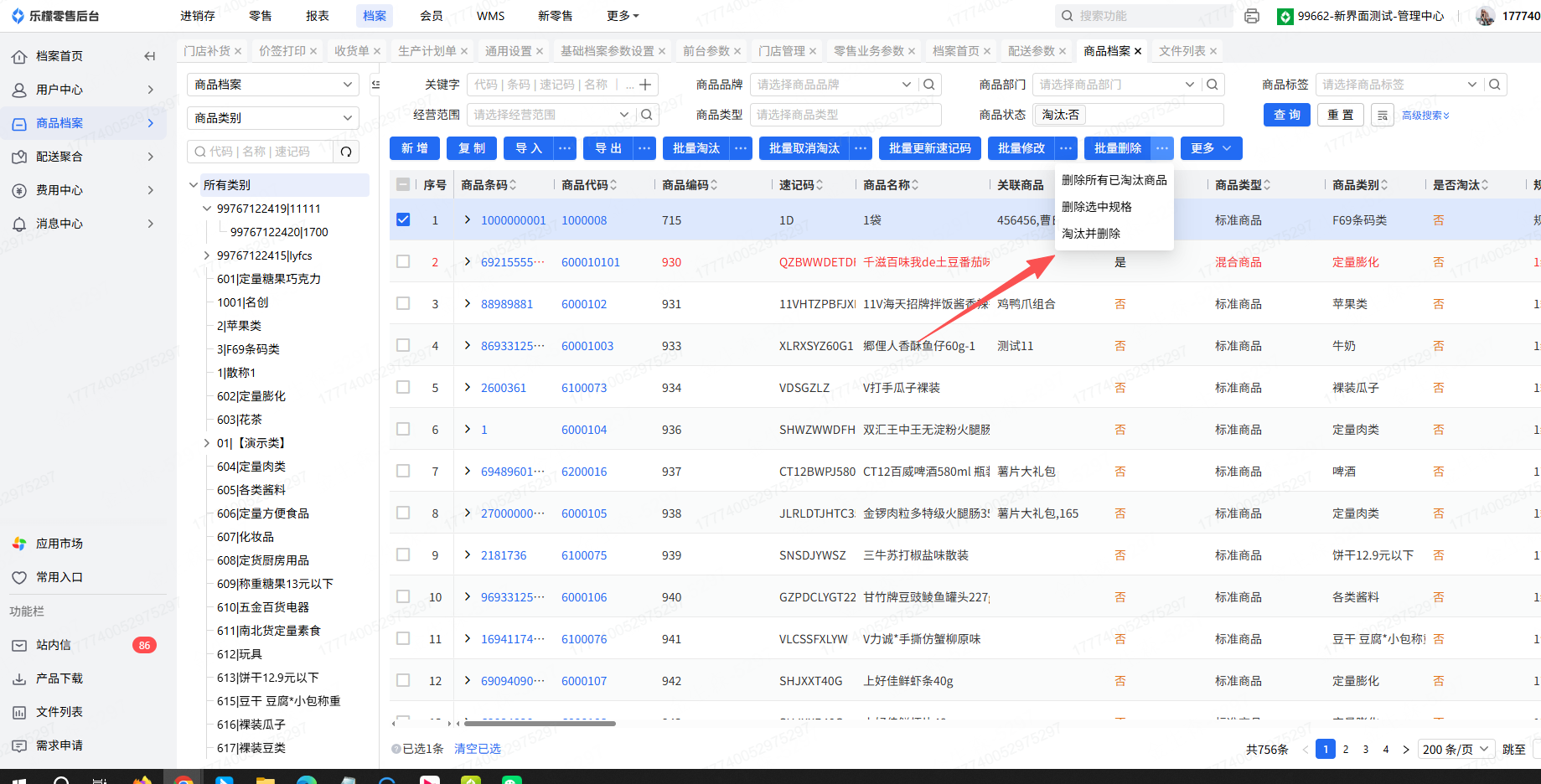Open 常用入口 from the sidebar
1541x784 pixels.
point(59,577)
